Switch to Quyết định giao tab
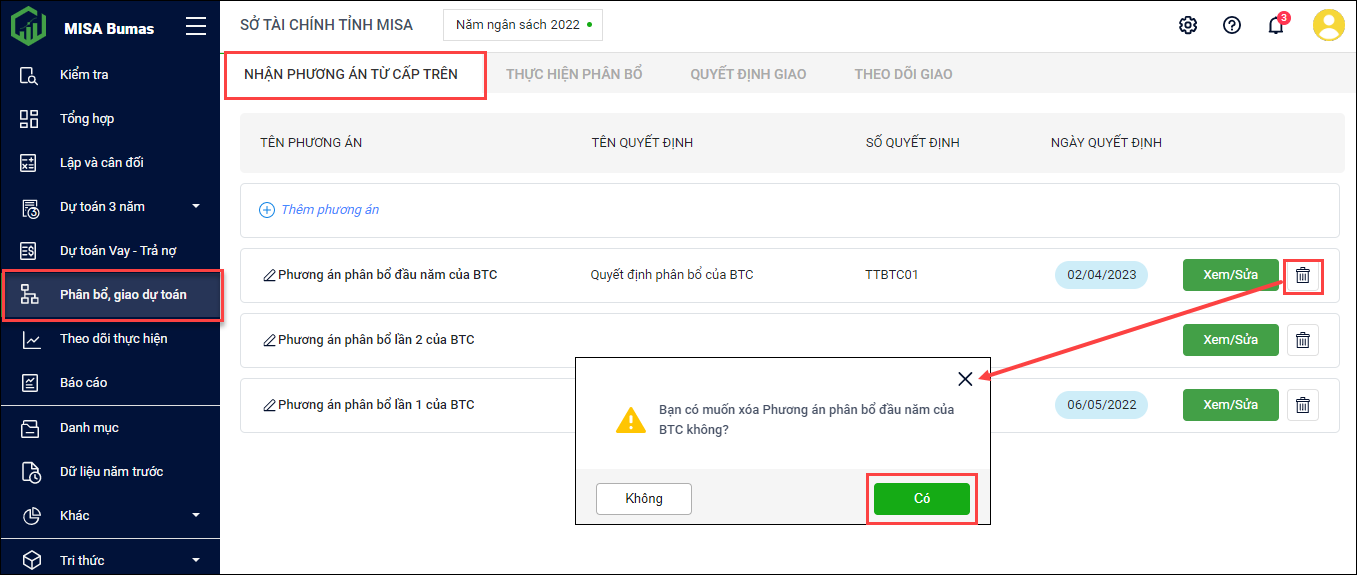 [748, 74]
